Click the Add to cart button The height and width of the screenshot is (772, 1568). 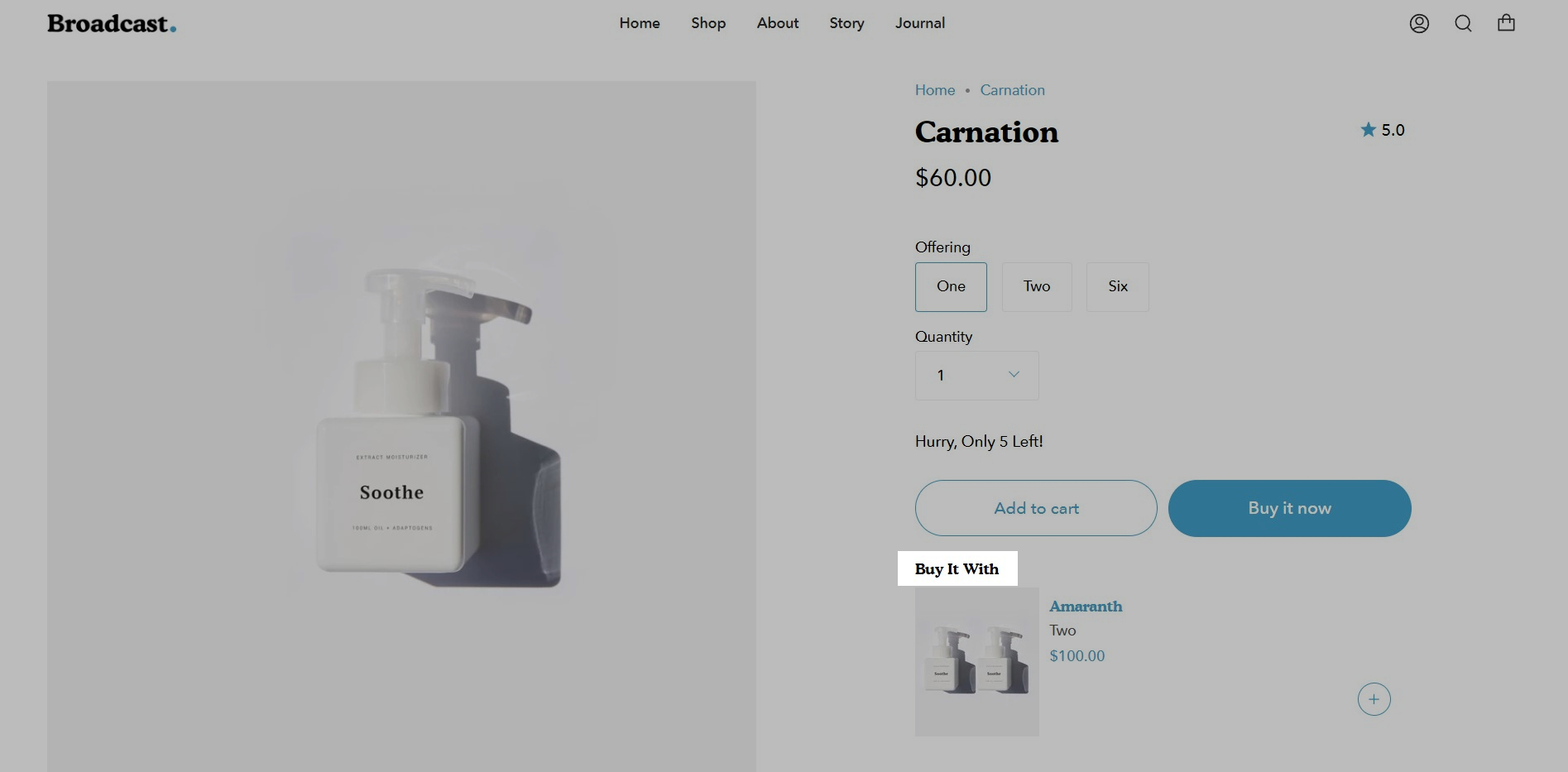pyautogui.click(x=1036, y=508)
